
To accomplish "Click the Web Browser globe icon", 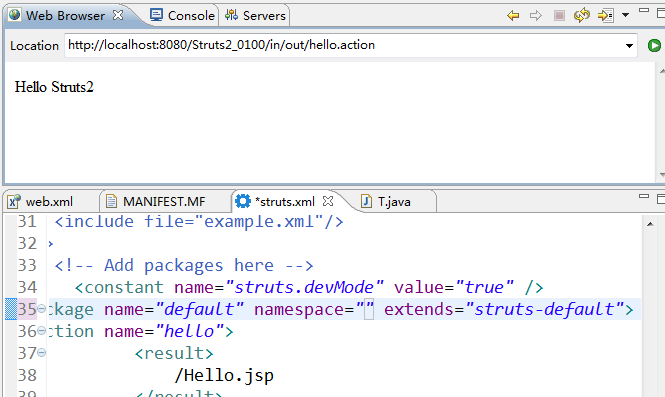I will [x=14, y=15].
